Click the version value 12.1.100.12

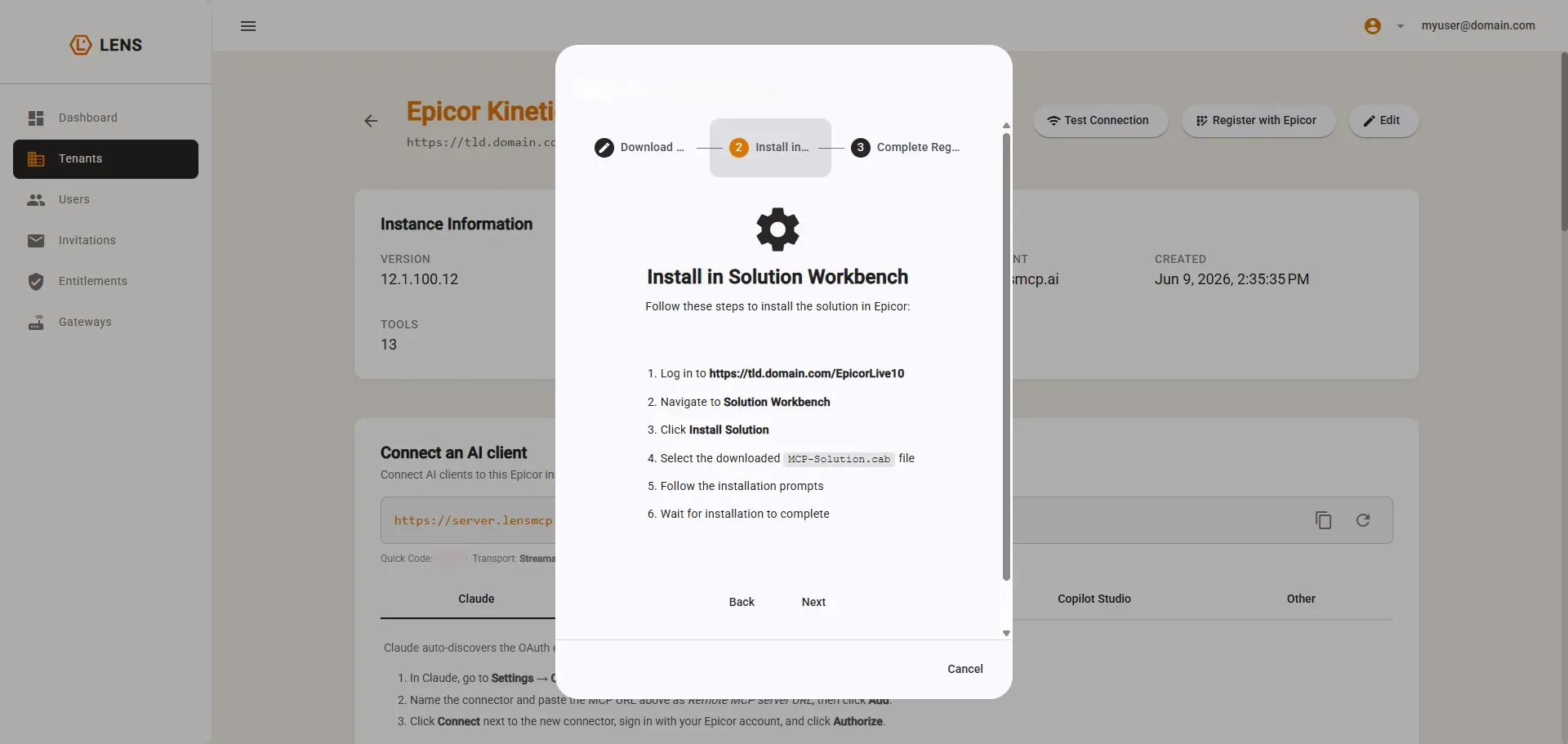click(x=420, y=279)
